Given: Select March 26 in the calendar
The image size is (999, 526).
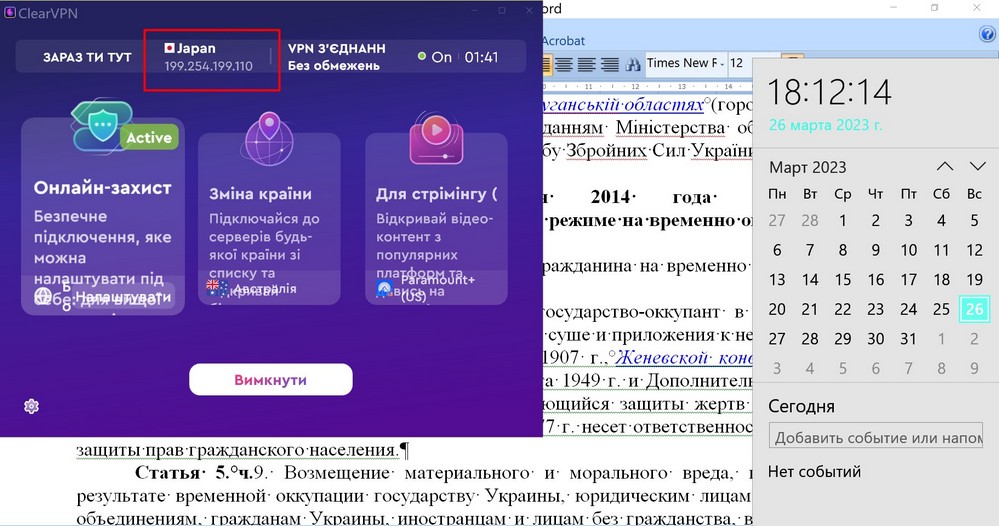Looking at the screenshot, I should click(x=974, y=309).
